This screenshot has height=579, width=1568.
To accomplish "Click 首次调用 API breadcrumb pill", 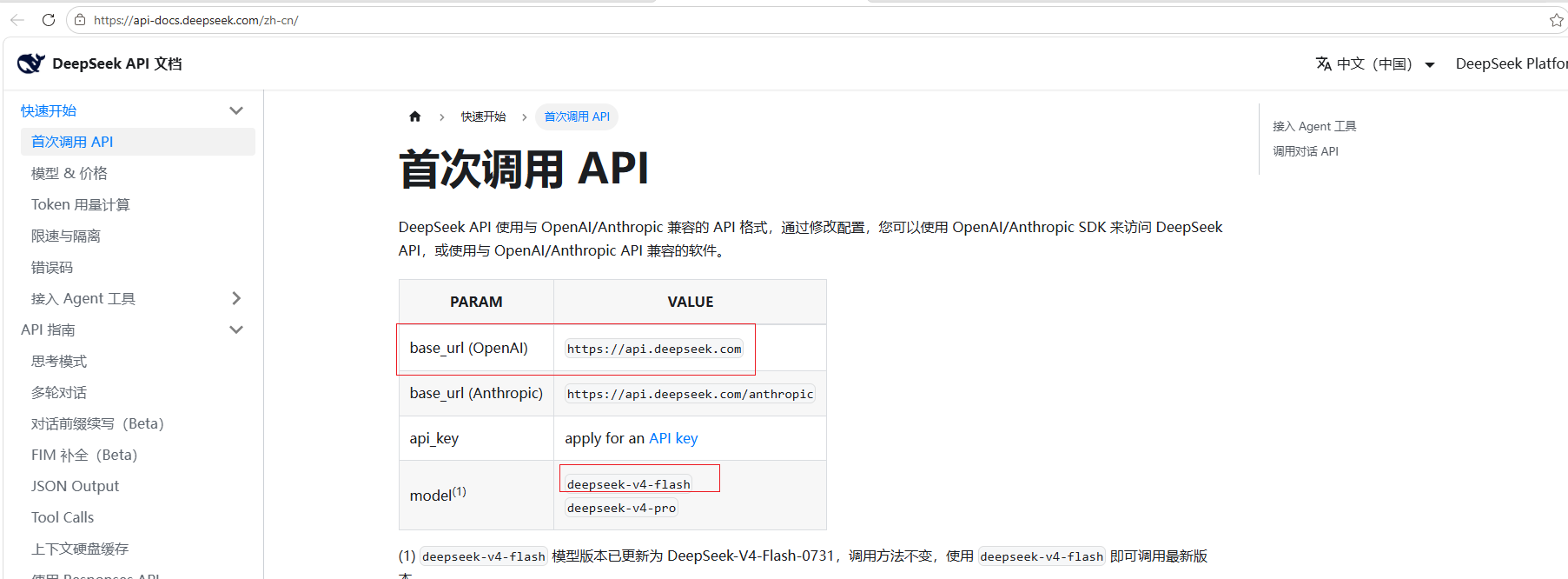I will tap(577, 116).
